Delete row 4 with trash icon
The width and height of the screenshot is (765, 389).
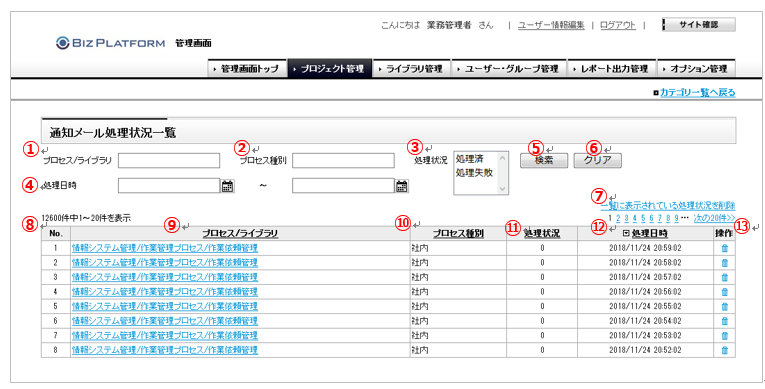(x=725, y=292)
